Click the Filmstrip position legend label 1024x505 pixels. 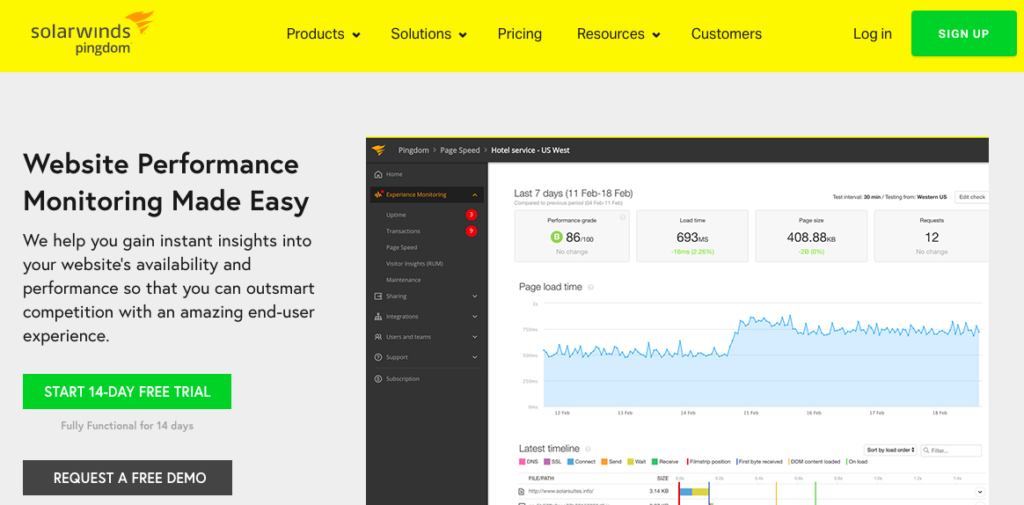pyautogui.click(x=709, y=461)
